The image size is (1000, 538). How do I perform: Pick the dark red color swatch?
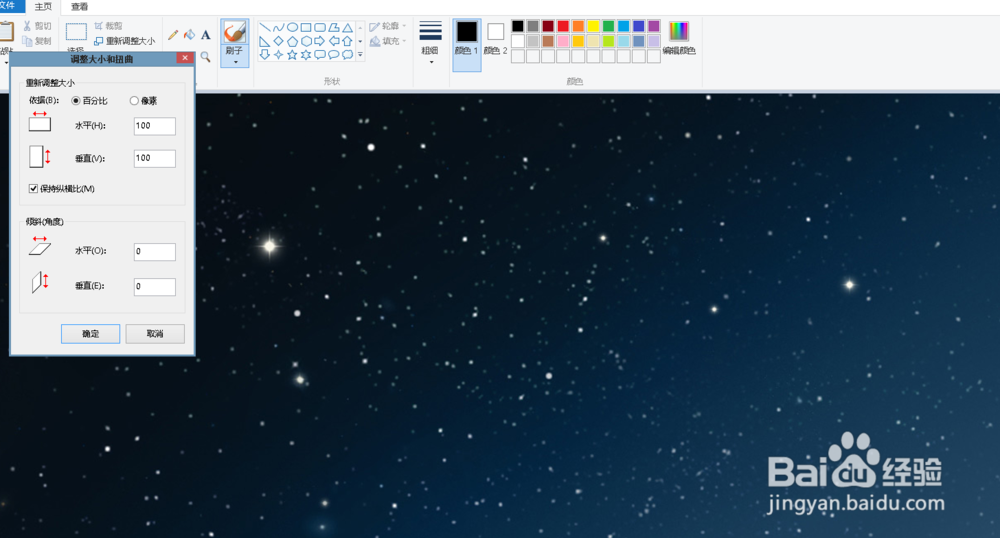548,26
